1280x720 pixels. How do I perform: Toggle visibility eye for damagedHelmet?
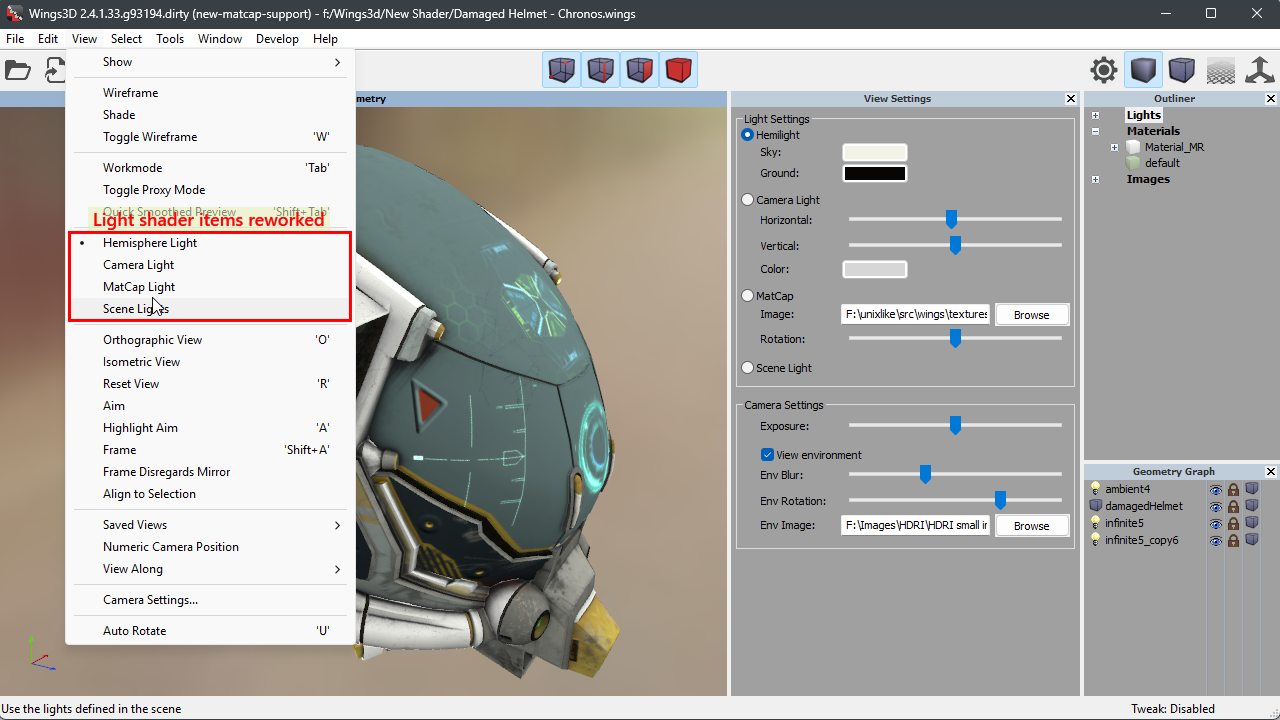click(1216, 507)
